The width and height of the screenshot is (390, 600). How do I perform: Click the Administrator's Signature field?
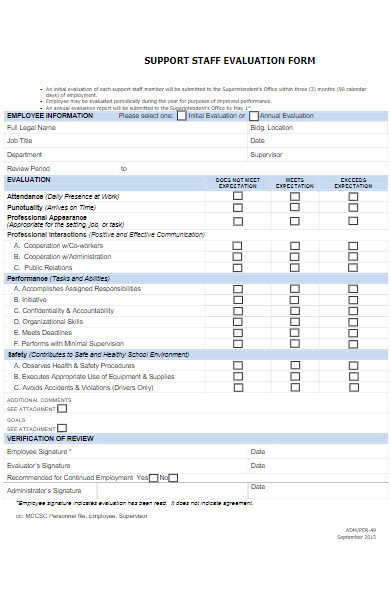173,491
